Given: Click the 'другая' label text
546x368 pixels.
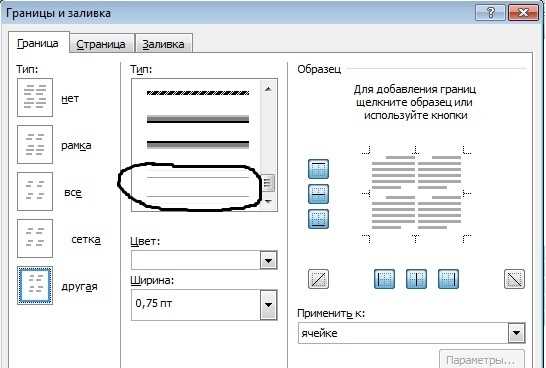Looking at the screenshot, I should click(79, 287).
